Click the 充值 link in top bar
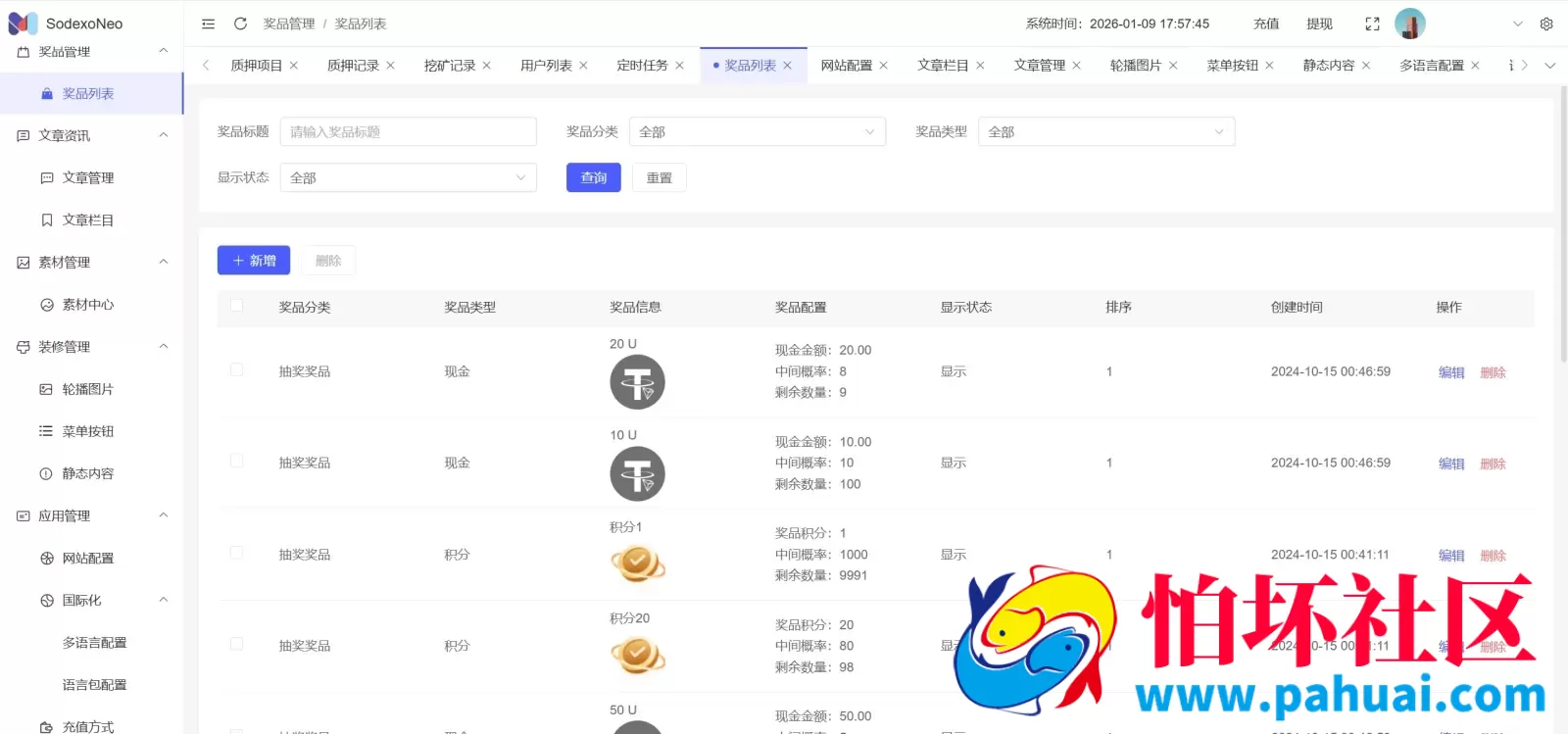Image resolution: width=1568 pixels, height=734 pixels. pyautogui.click(x=1266, y=24)
